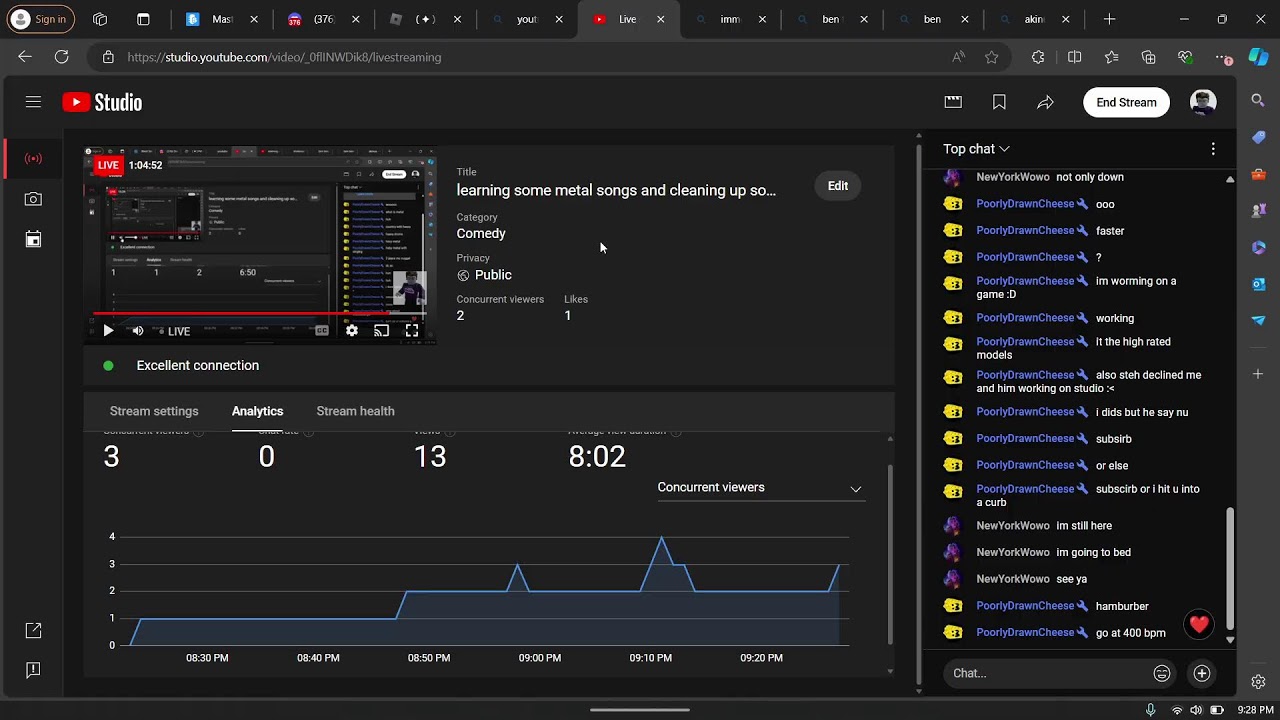Open video player settings gear
The height and width of the screenshot is (720, 1280).
[351, 331]
